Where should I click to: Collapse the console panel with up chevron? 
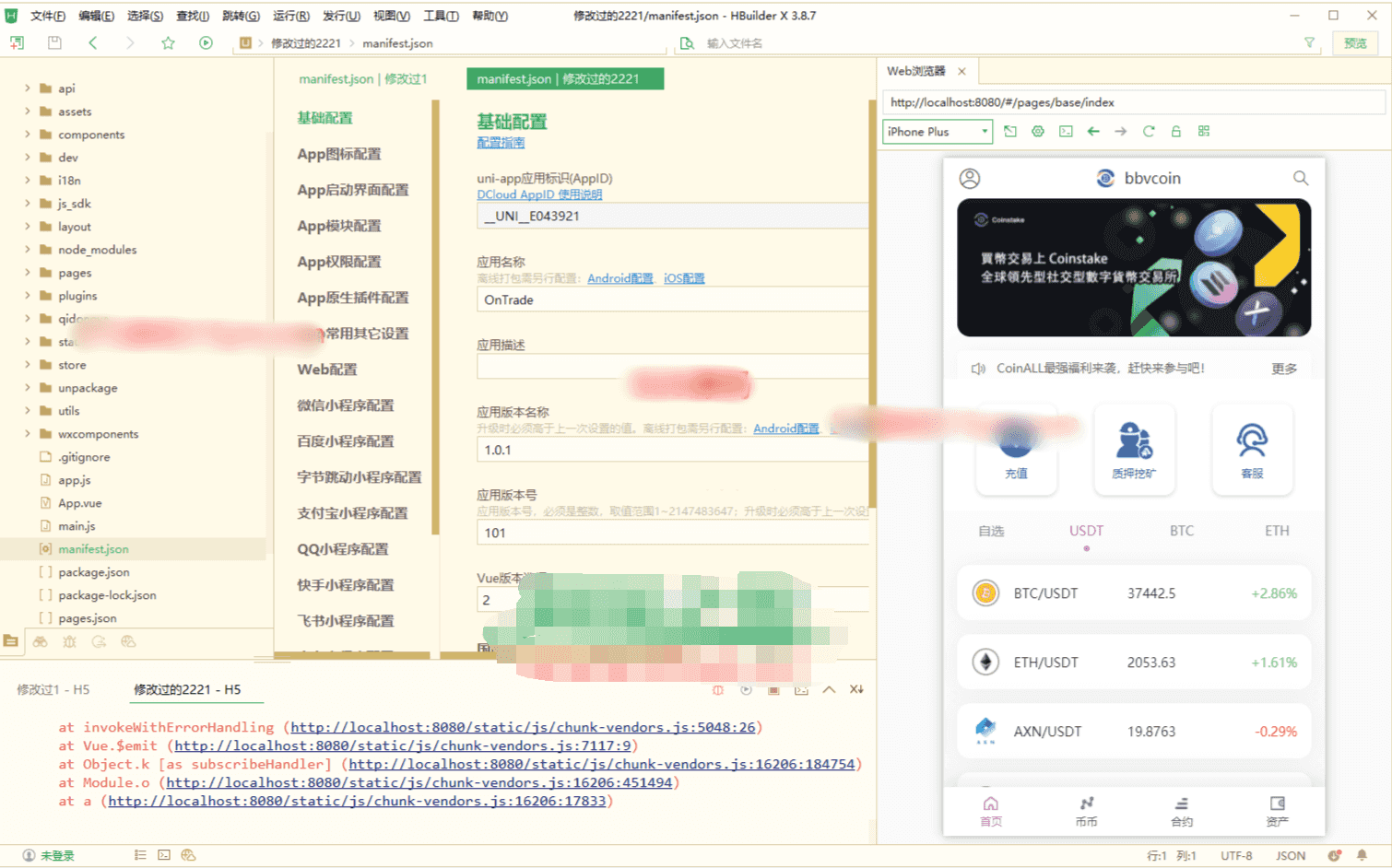829,689
